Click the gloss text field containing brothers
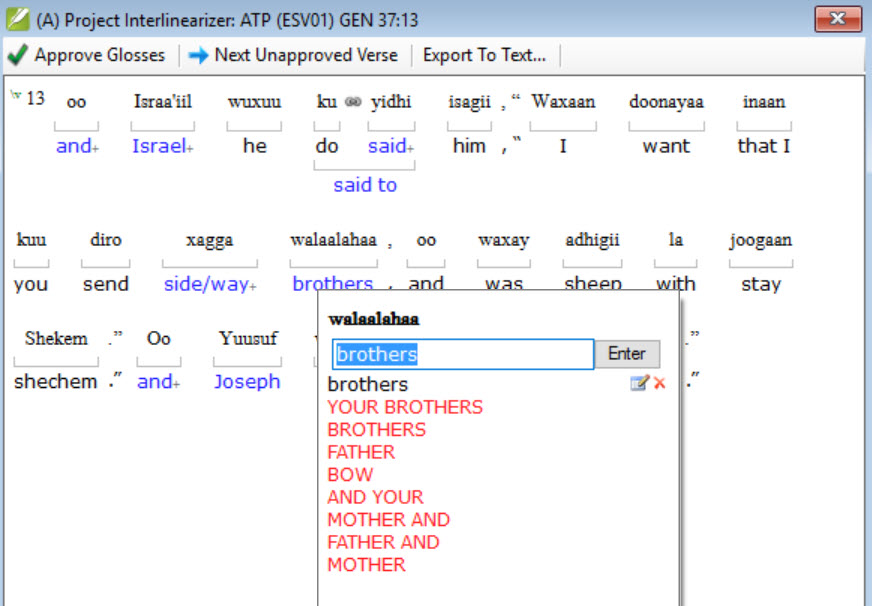 [462, 354]
